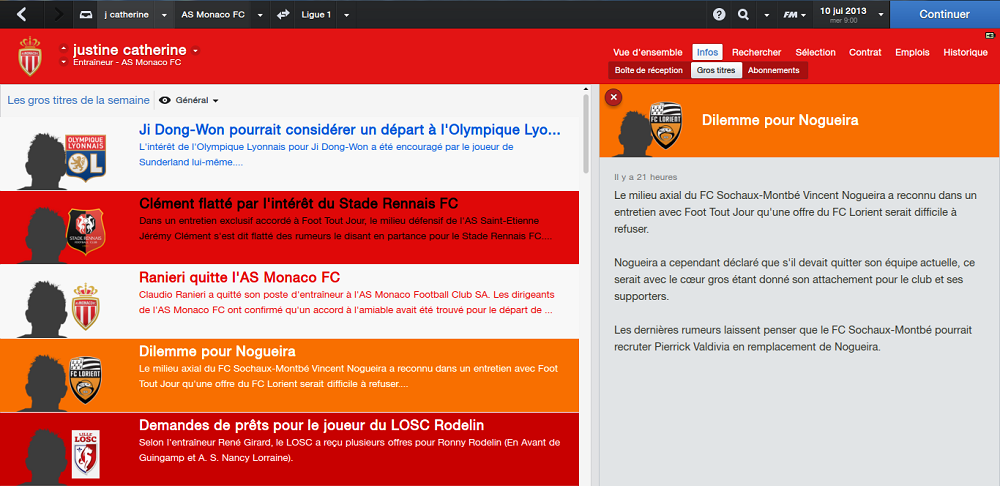Expand the AS Monaco FC dropdown arrow
The image size is (1000, 486).
[x=260, y=15]
